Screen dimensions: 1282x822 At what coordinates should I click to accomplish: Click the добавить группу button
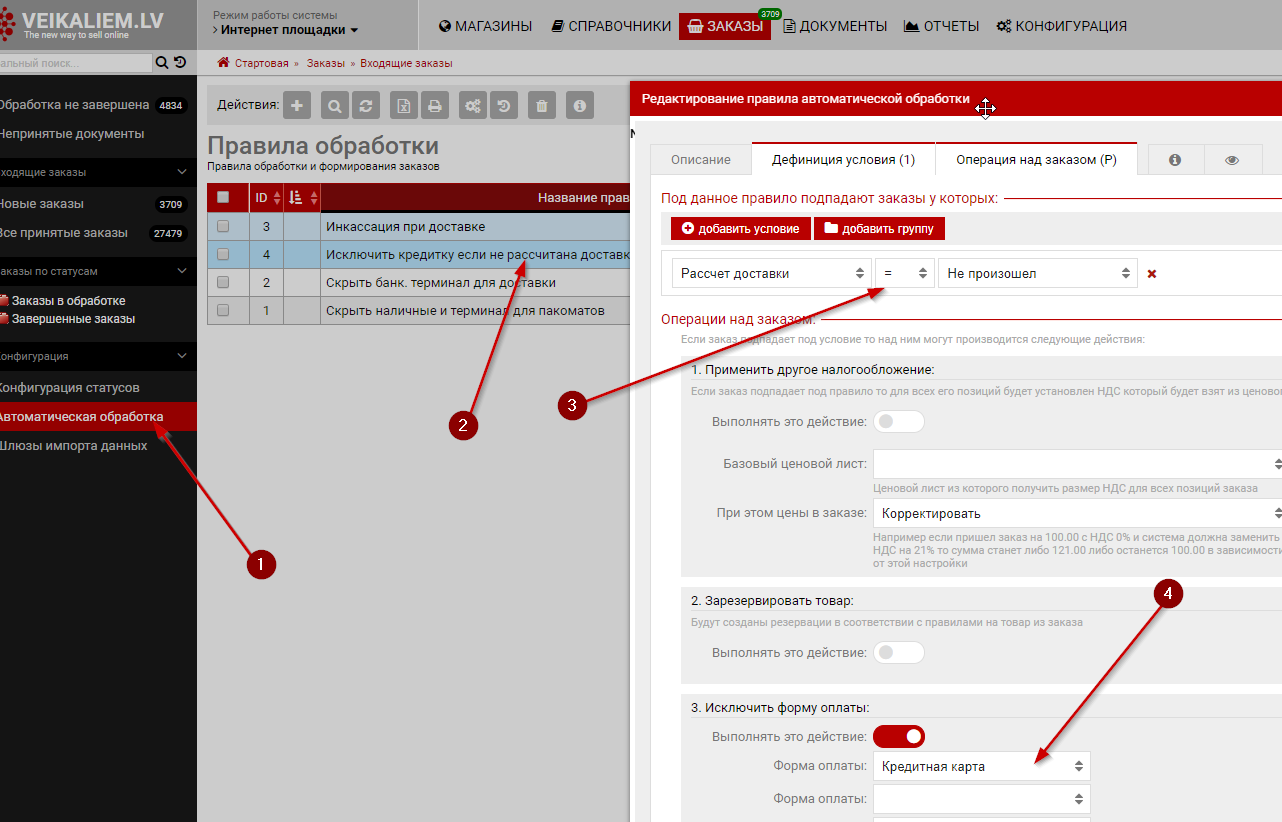[x=879, y=229]
